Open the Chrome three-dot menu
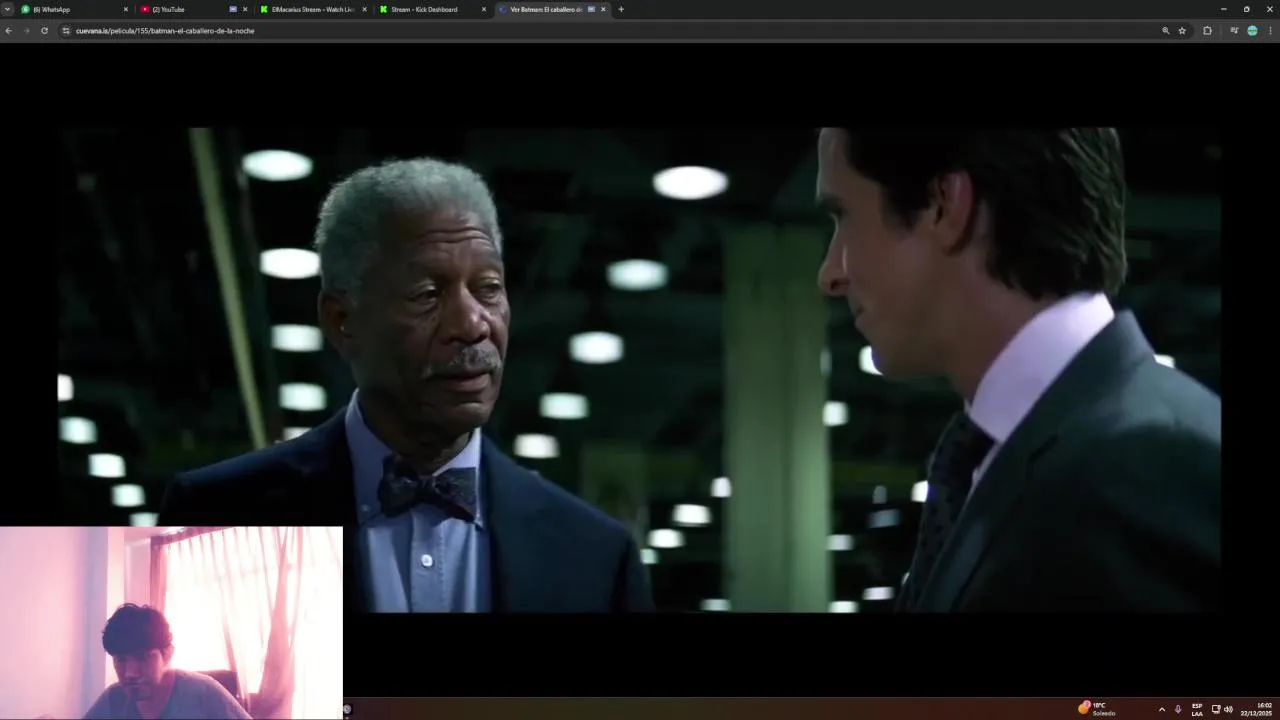 pos(1270,31)
